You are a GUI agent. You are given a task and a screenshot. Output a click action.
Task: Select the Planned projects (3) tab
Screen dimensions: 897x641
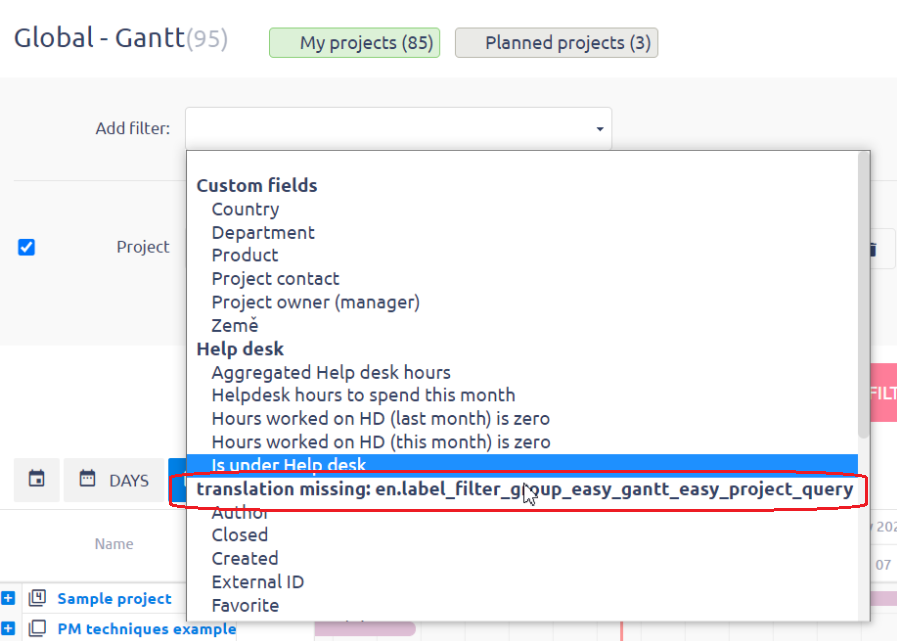point(557,43)
